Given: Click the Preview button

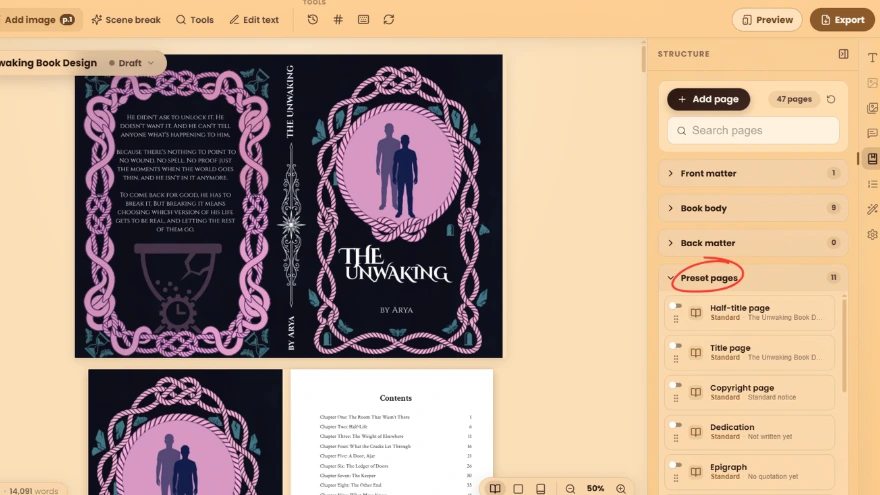Looking at the screenshot, I should pos(767,20).
